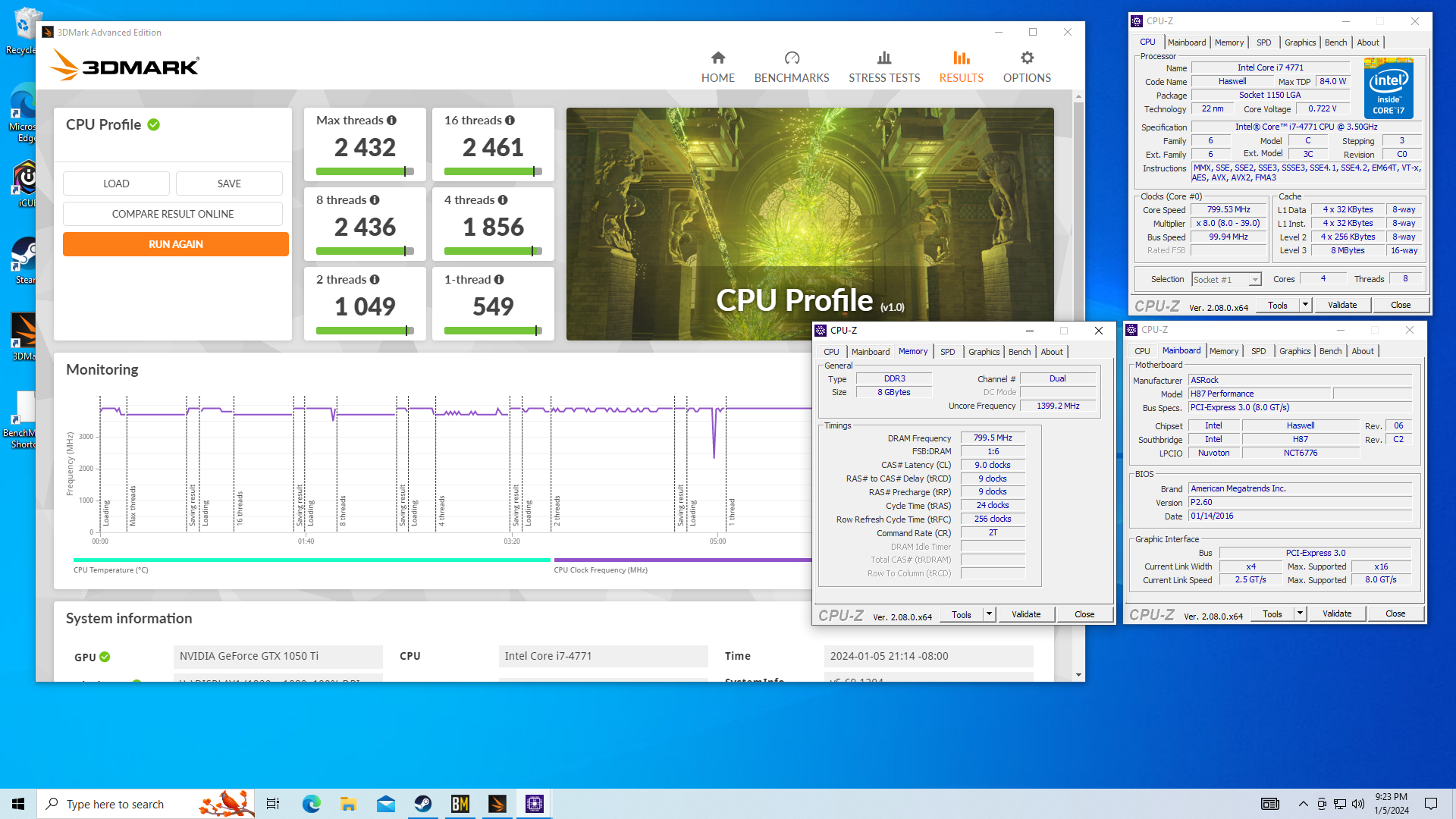1456x819 pixels.
Task: Switch to CPU tab in CPU-Z Mainboard window
Action: pyautogui.click(x=1142, y=351)
